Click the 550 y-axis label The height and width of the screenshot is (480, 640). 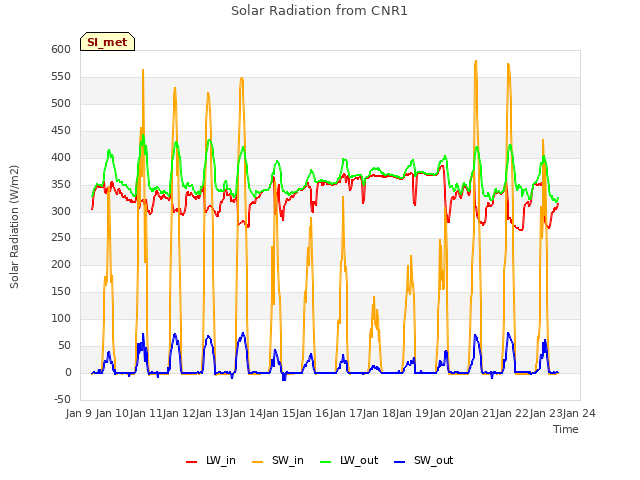click(61, 76)
